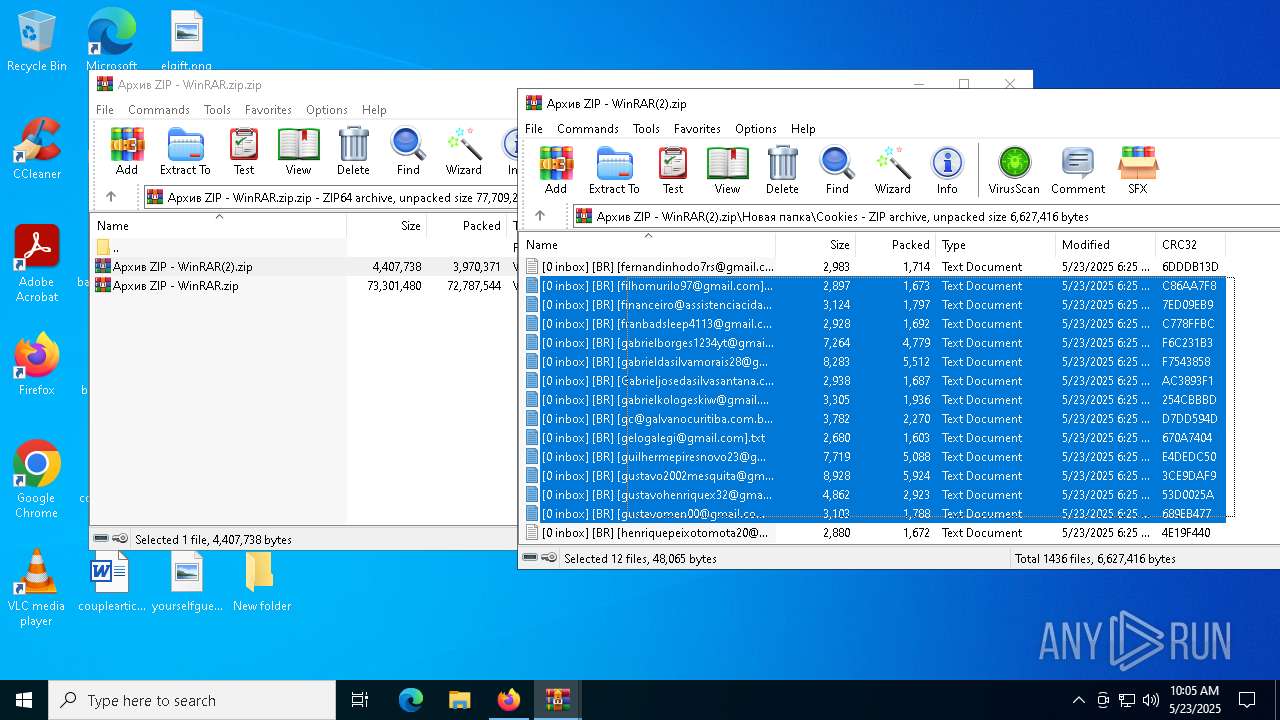Open Commands menu in WinRAR.zip.zip window
Viewport: 1280px width, 720px height.
pyautogui.click(x=159, y=110)
